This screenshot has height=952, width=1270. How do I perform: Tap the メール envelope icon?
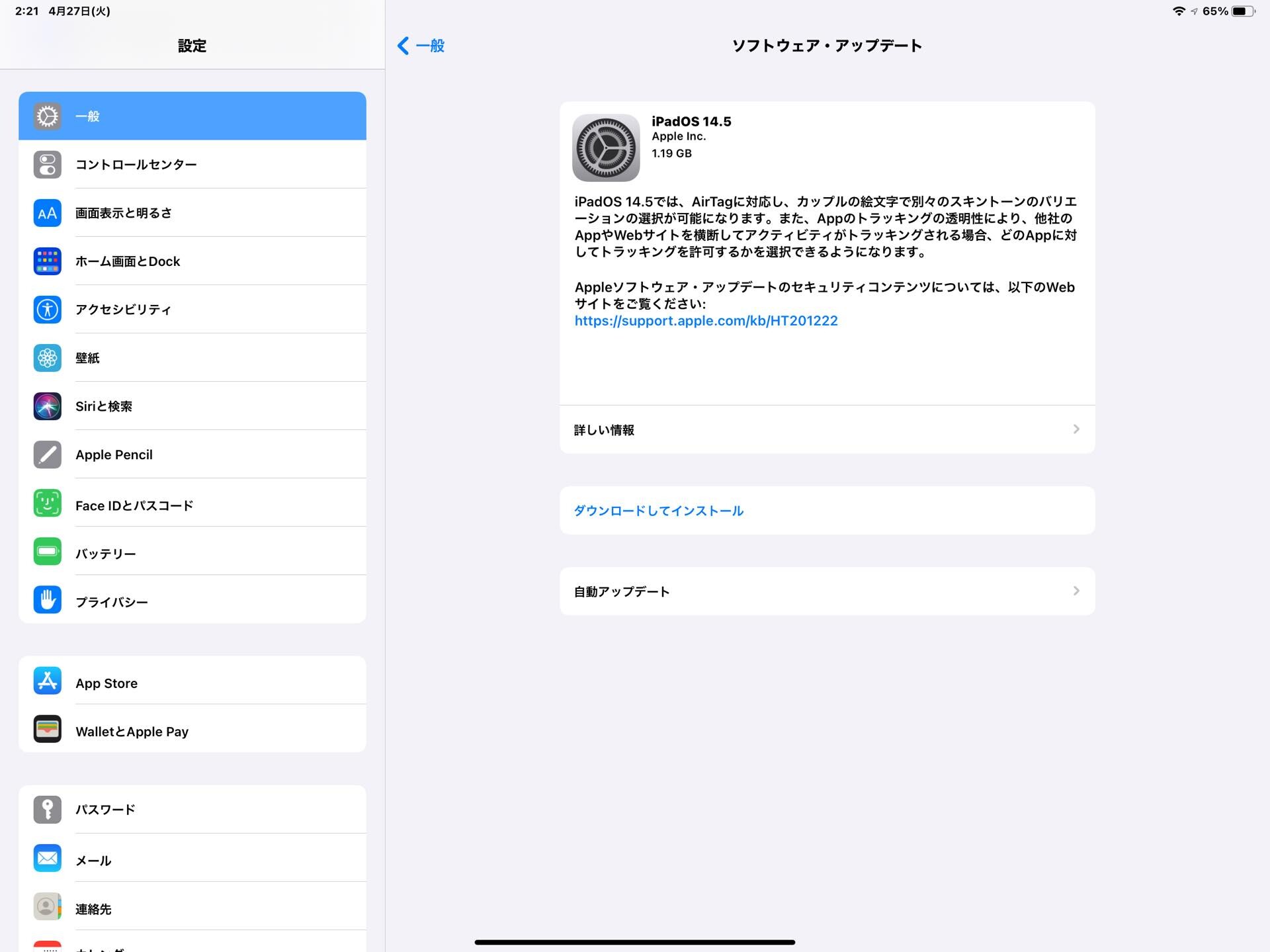pos(47,858)
